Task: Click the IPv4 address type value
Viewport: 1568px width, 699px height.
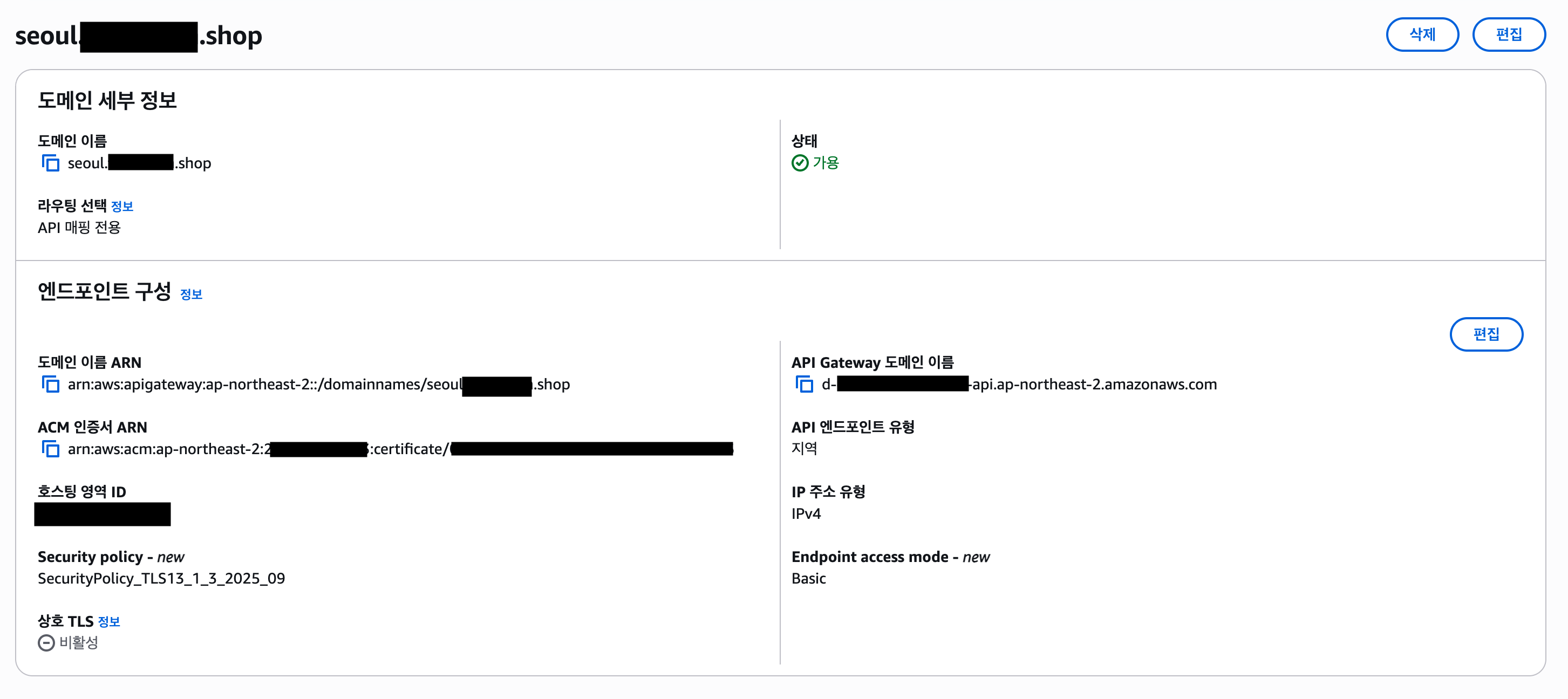Action: (806, 514)
